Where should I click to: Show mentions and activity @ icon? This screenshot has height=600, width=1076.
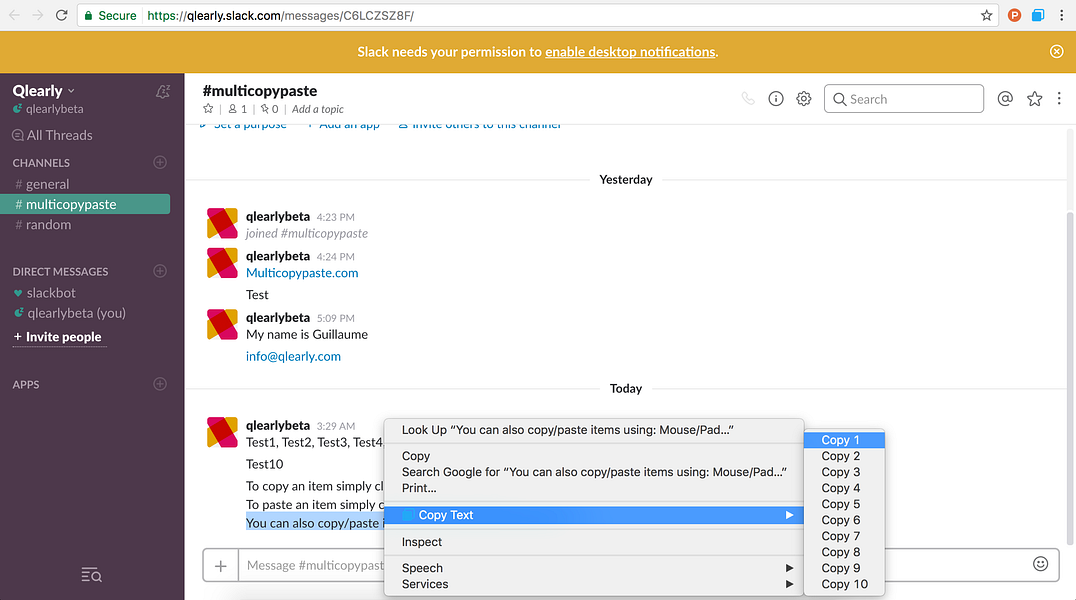[1005, 99]
